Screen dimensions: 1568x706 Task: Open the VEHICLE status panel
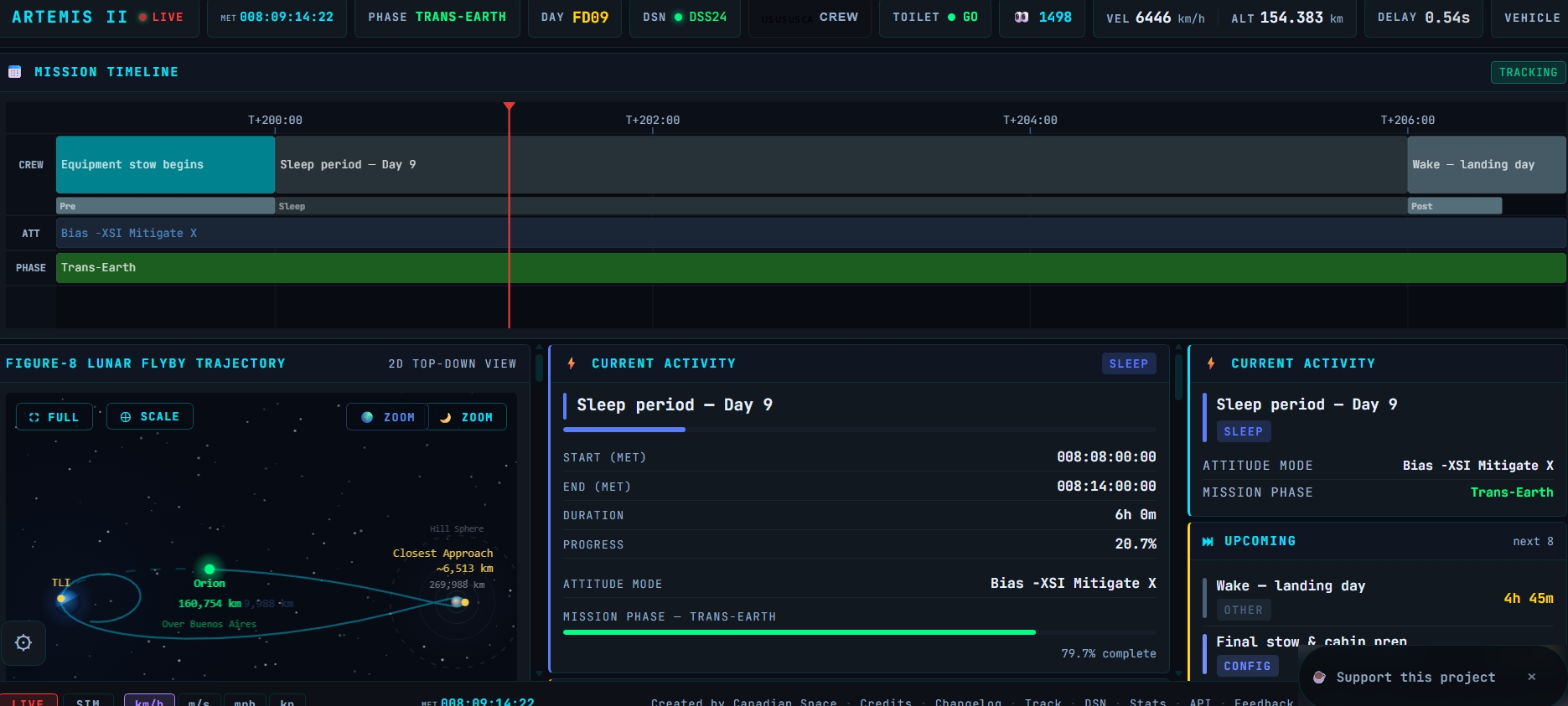click(x=1531, y=18)
